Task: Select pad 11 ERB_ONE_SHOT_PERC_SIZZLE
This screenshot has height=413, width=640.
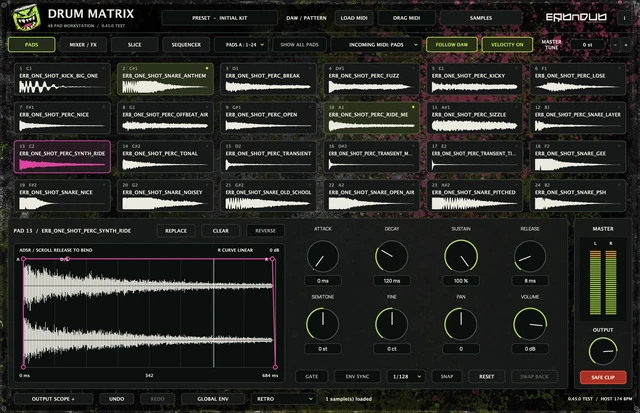Action: pyautogui.click(x=475, y=118)
